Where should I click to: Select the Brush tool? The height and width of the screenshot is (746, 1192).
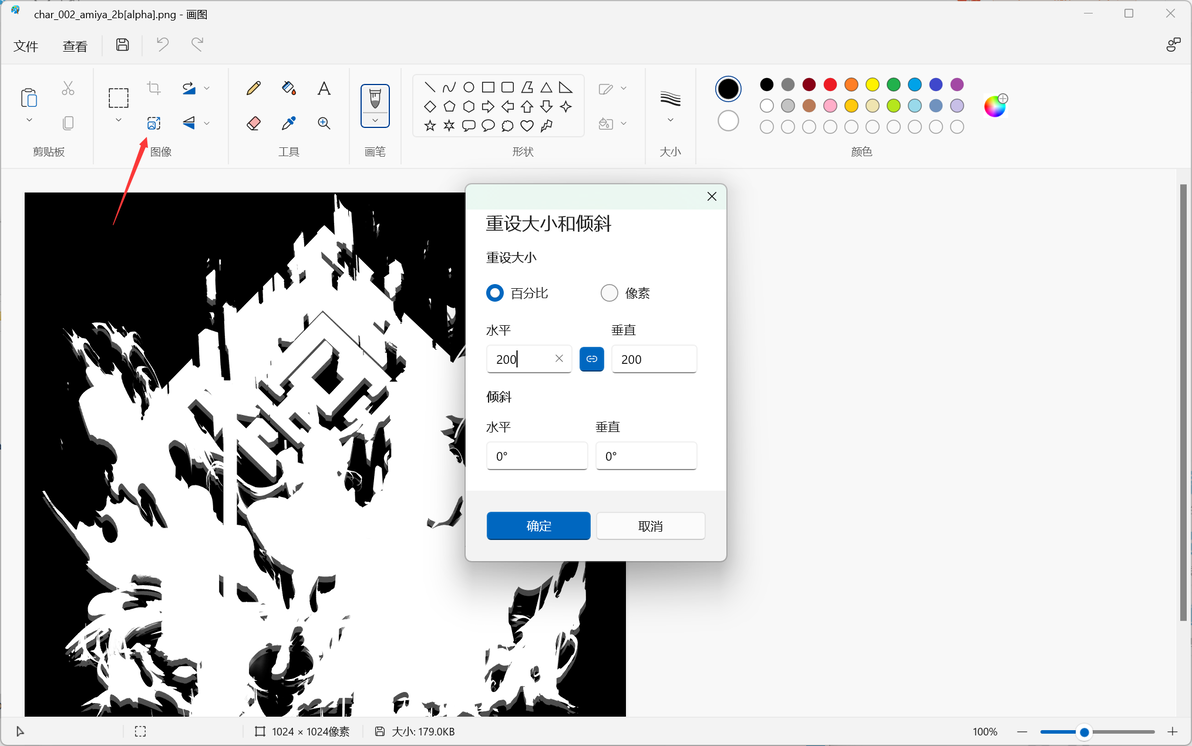click(375, 99)
